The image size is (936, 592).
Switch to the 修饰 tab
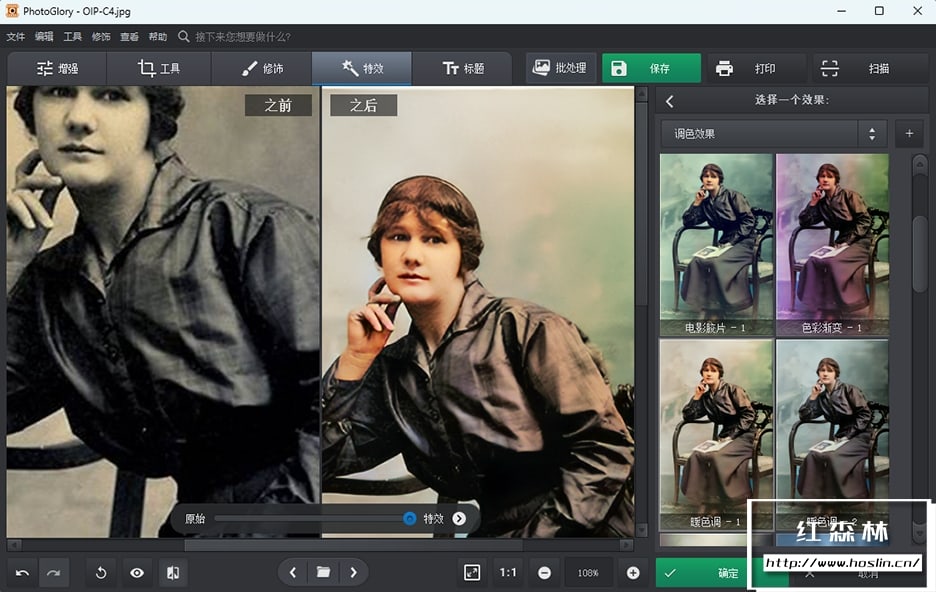pos(262,69)
